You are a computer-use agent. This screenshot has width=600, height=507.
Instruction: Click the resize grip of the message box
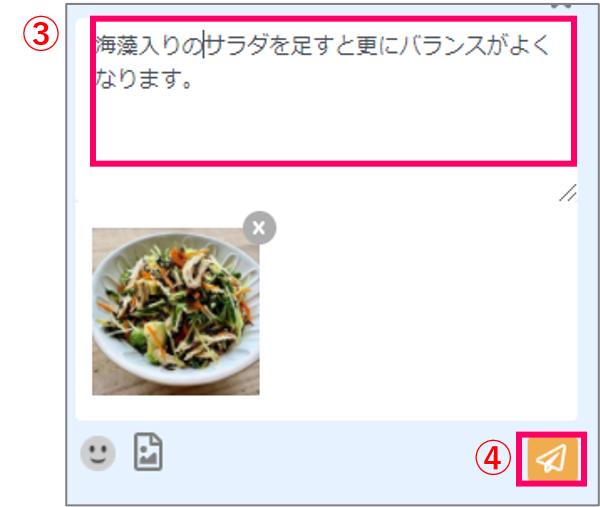coord(568,192)
